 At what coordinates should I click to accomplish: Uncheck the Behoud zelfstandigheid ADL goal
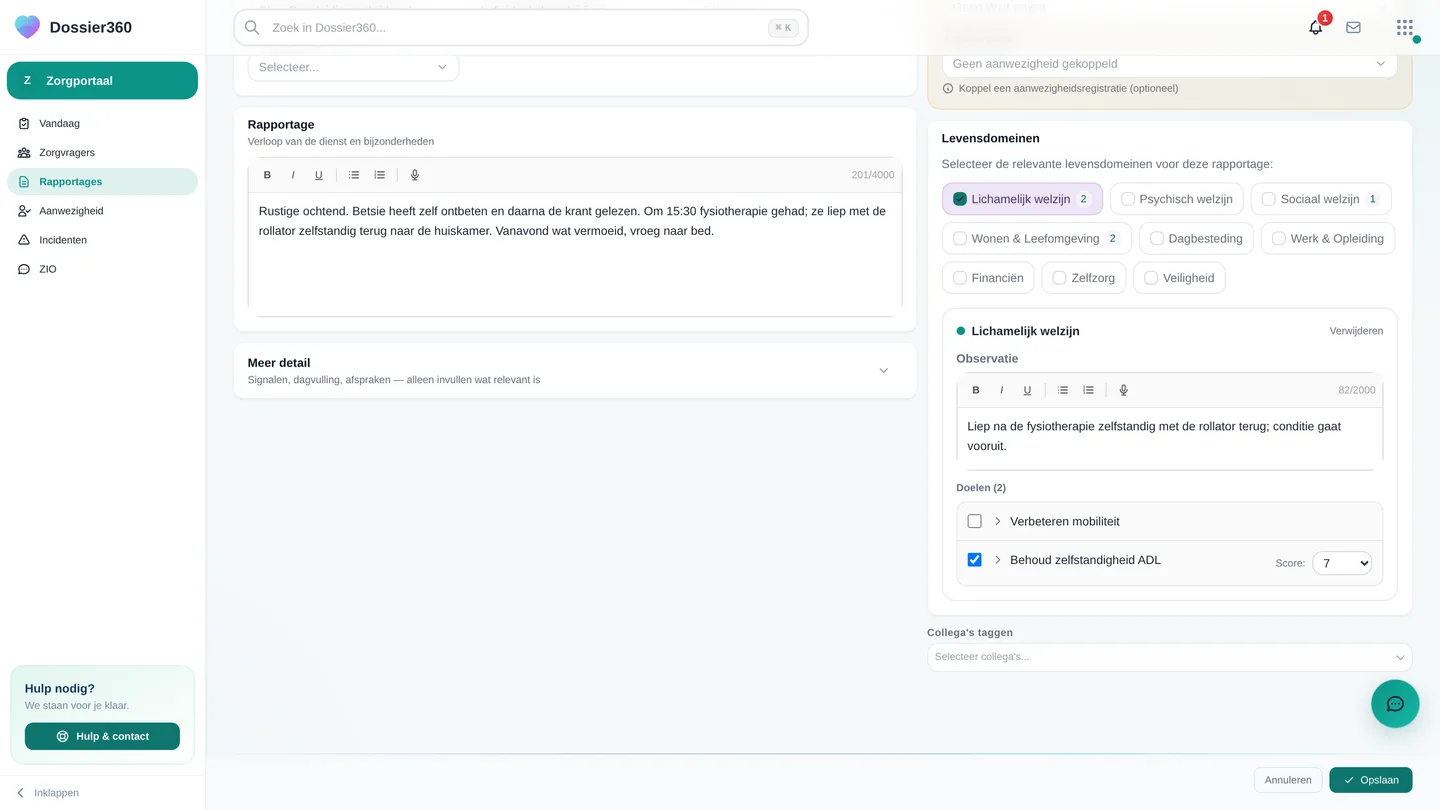(974, 560)
